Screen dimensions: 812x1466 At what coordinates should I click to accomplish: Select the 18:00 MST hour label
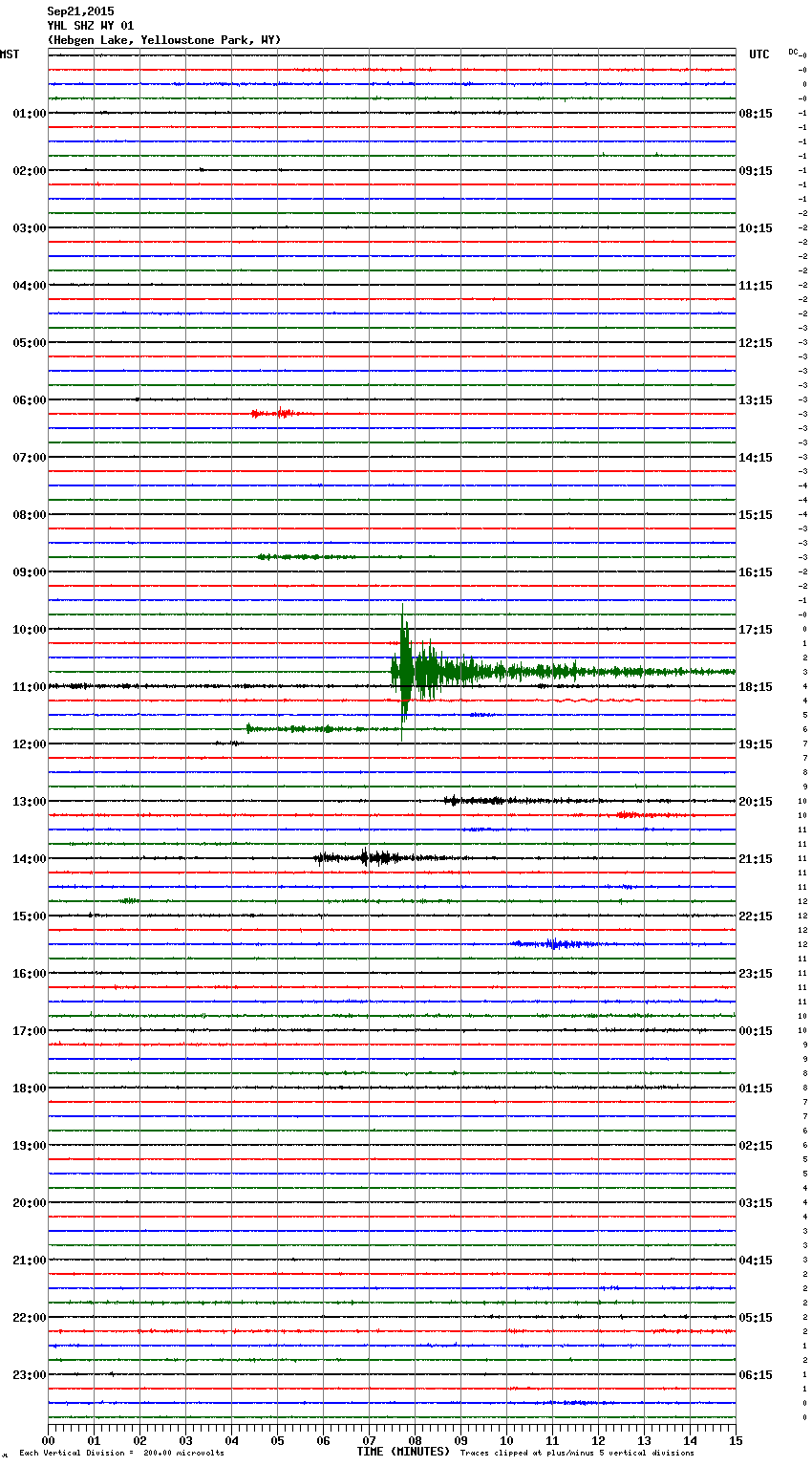29,1089
